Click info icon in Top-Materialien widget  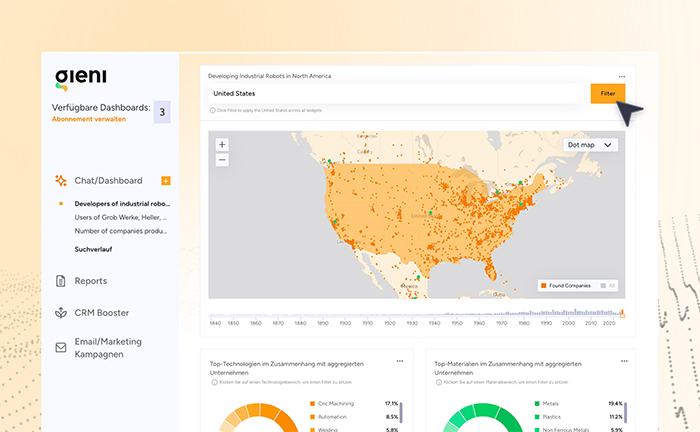[x=439, y=382]
